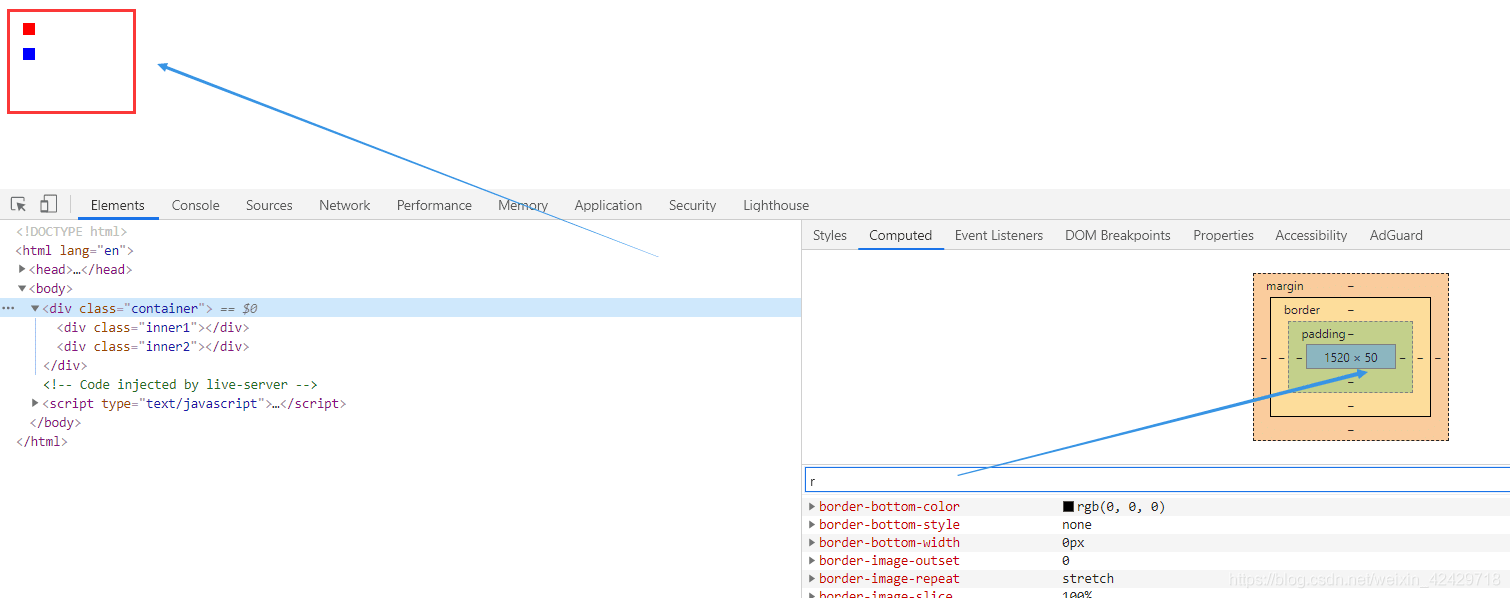
Task: Open the Elements tab
Action: click(118, 205)
